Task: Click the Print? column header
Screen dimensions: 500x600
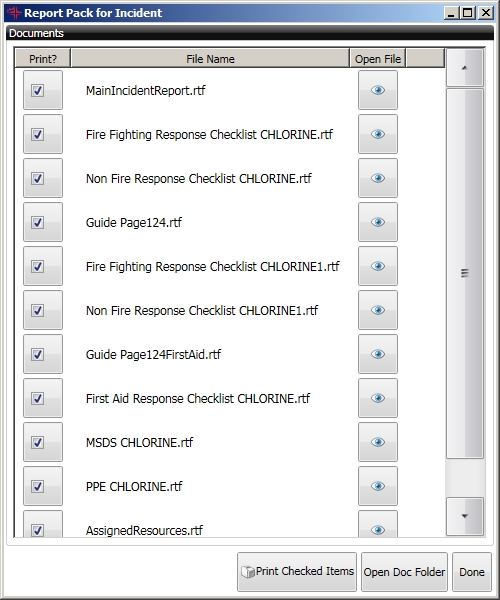Action: pyautogui.click(x=42, y=59)
